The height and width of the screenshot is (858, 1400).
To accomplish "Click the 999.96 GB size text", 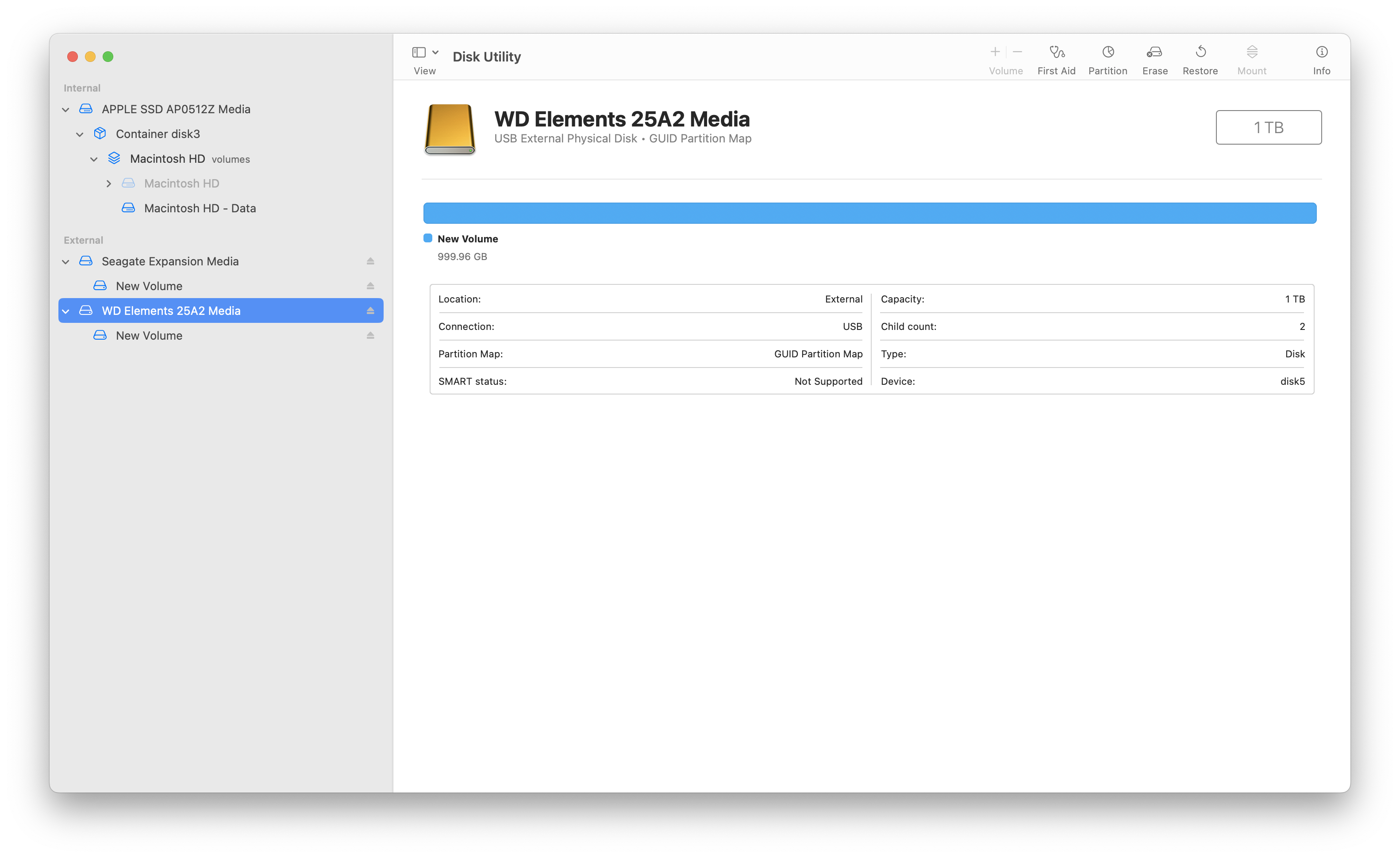I will tap(462, 257).
